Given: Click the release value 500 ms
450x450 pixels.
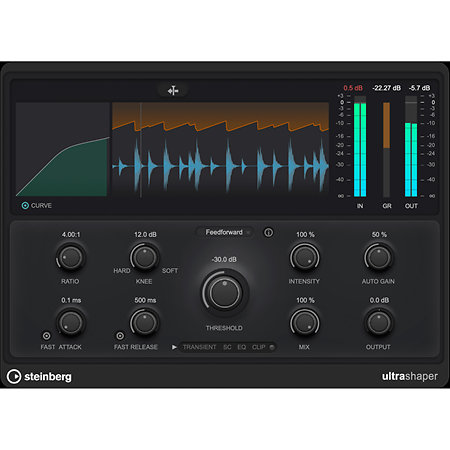Looking at the screenshot, I should [145, 300].
